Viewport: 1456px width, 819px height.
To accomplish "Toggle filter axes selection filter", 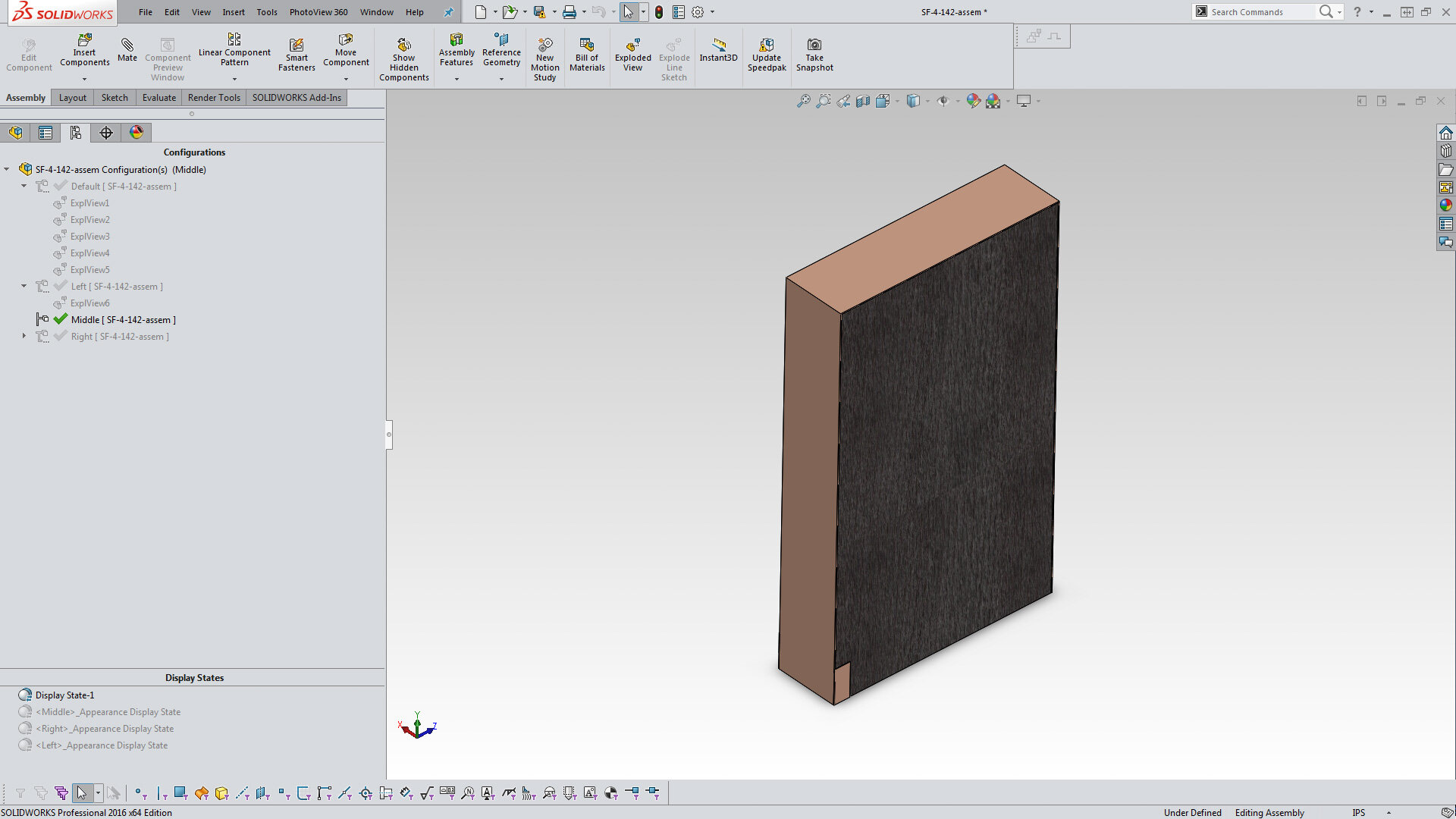I will [242, 793].
